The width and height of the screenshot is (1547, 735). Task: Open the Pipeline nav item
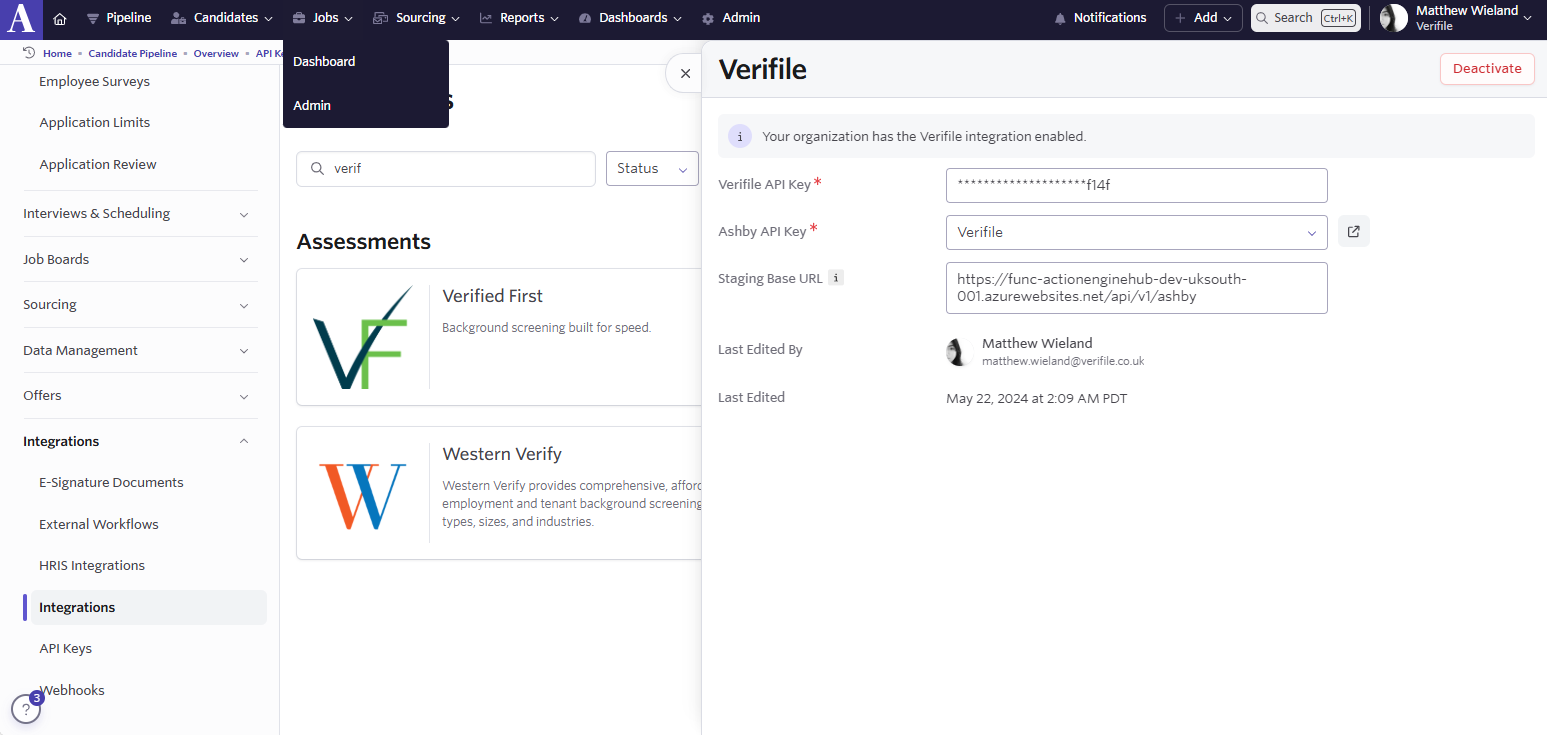(x=118, y=18)
